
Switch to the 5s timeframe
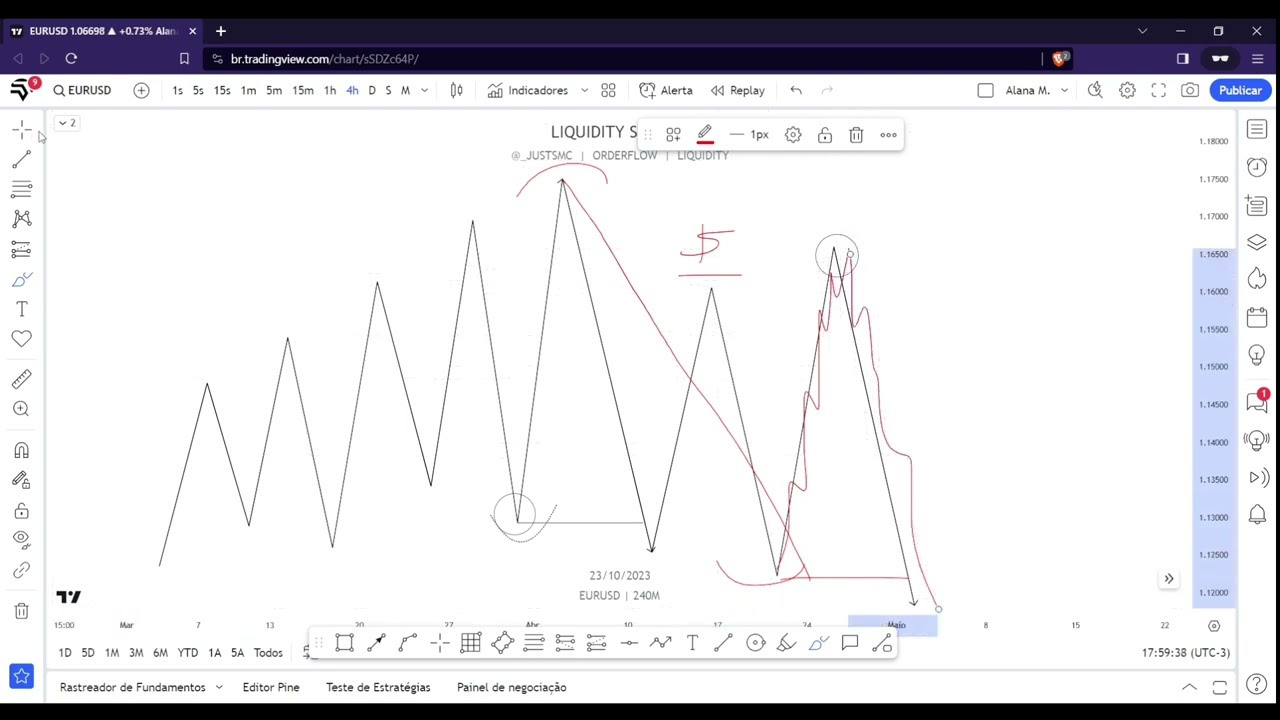point(198,90)
